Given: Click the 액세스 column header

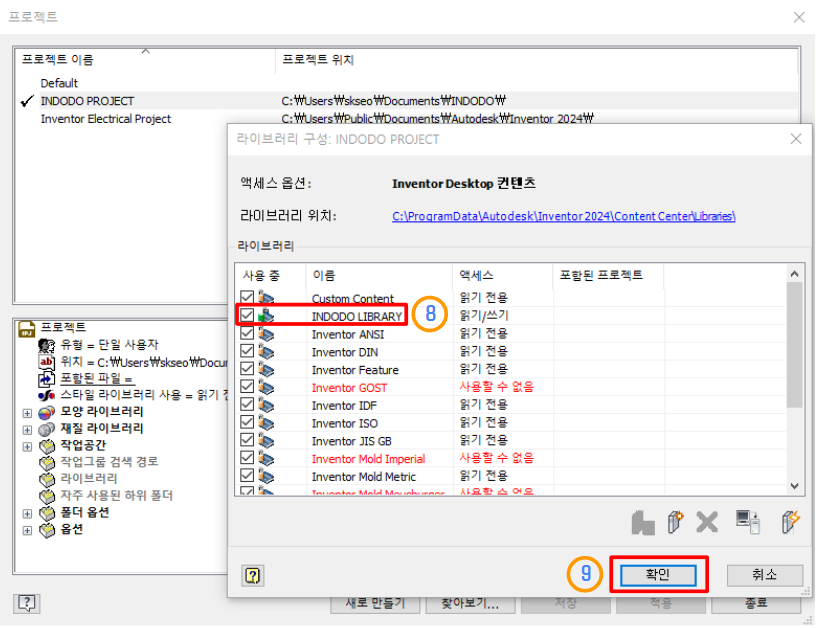Looking at the screenshot, I should [x=502, y=276].
